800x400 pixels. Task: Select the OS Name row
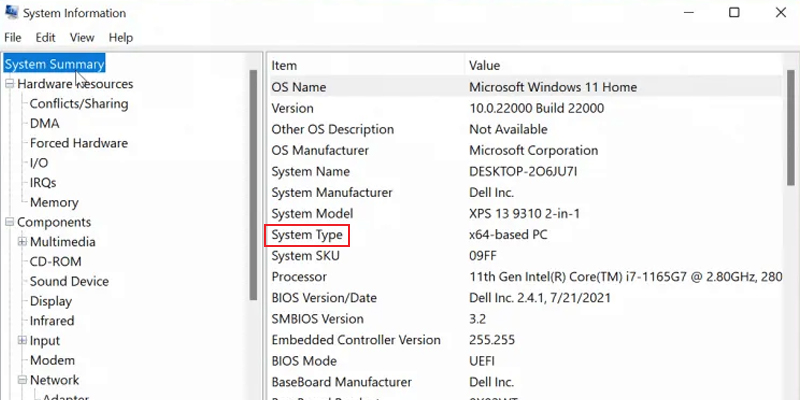click(x=525, y=87)
